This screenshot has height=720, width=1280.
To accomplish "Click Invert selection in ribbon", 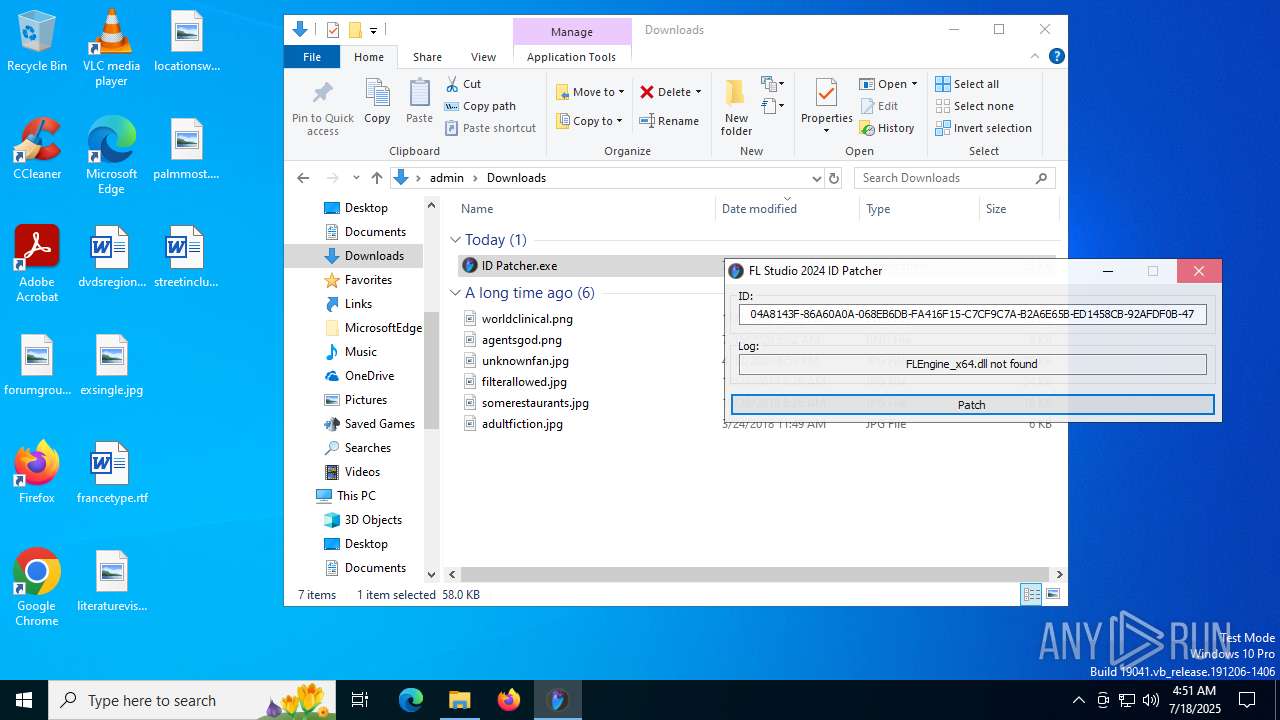I will click(x=983, y=128).
